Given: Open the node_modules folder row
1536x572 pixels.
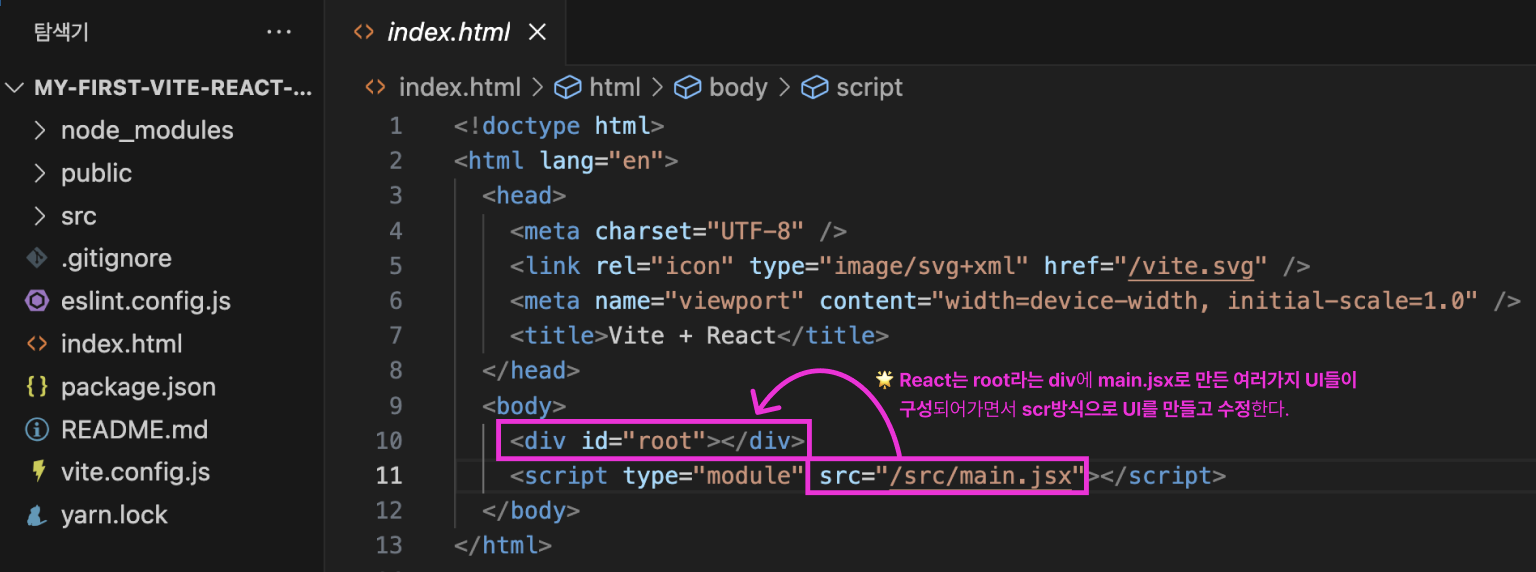Looking at the screenshot, I should click(x=162, y=130).
